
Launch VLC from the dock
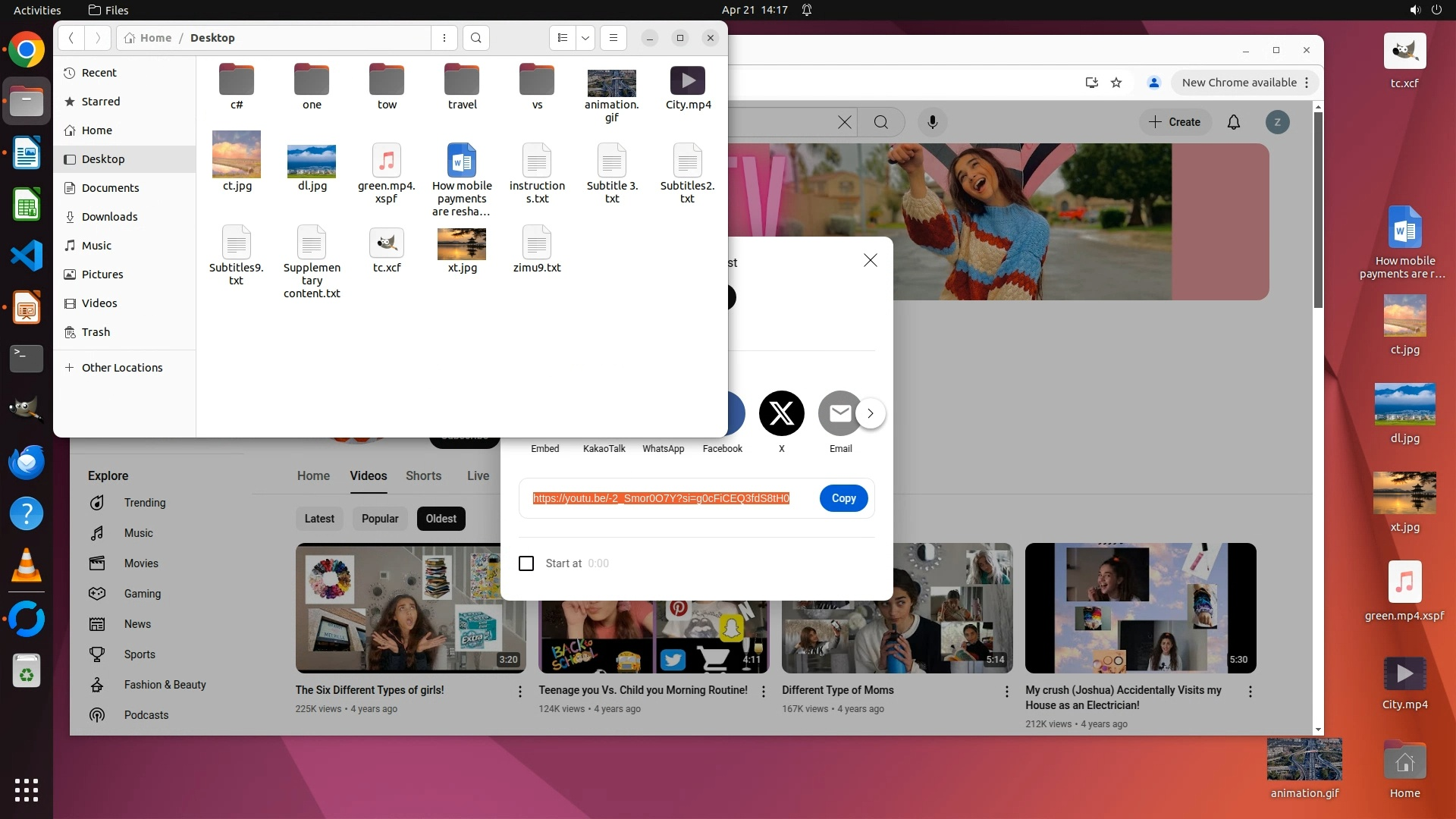(x=27, y=566)
